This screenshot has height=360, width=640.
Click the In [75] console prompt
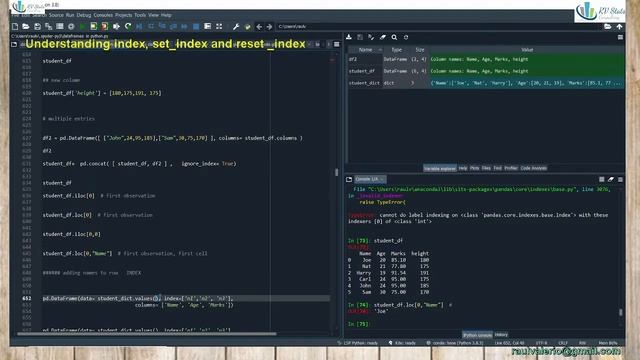coord(358,324)
